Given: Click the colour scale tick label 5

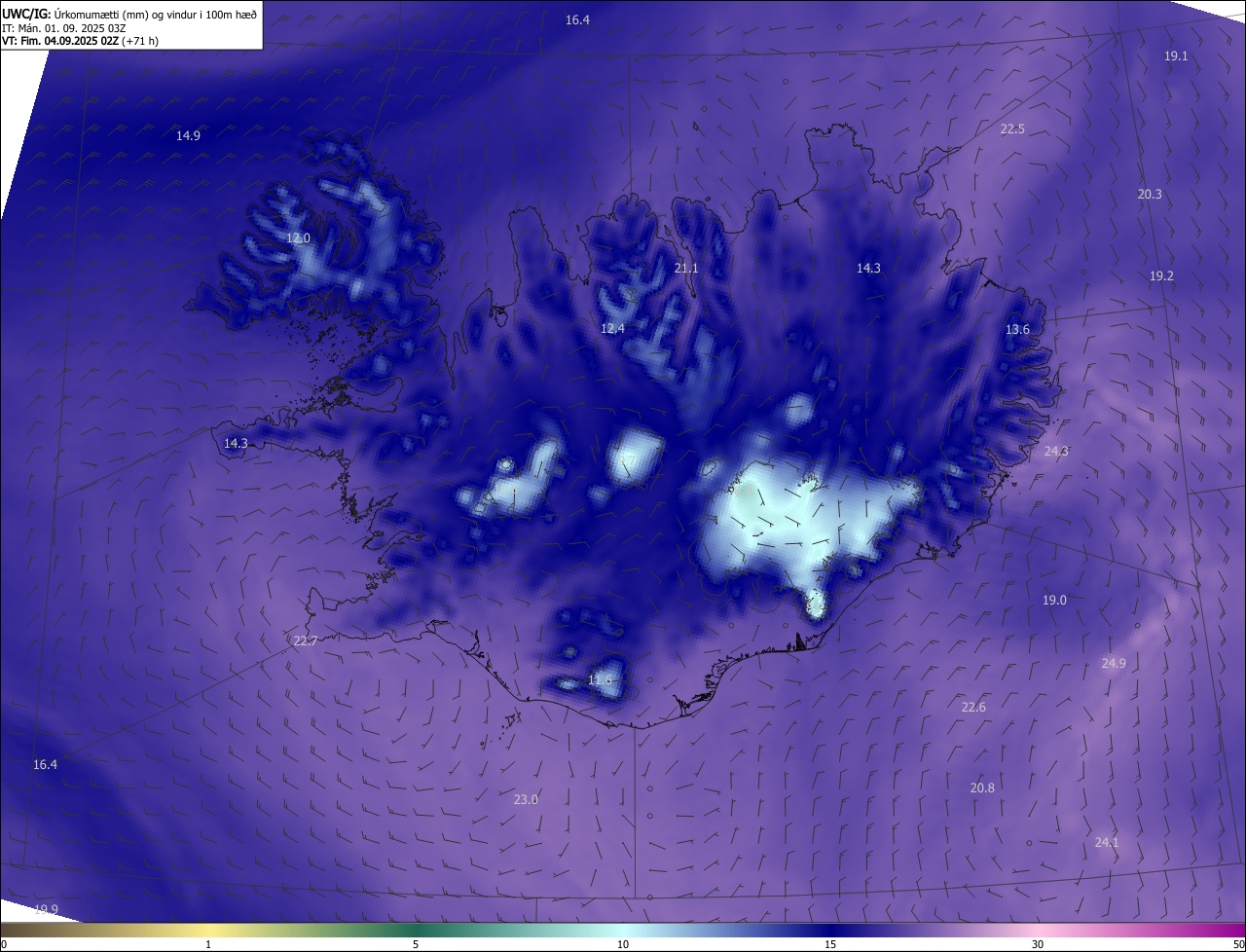Looking at the screenshot, I should (416, 945).
